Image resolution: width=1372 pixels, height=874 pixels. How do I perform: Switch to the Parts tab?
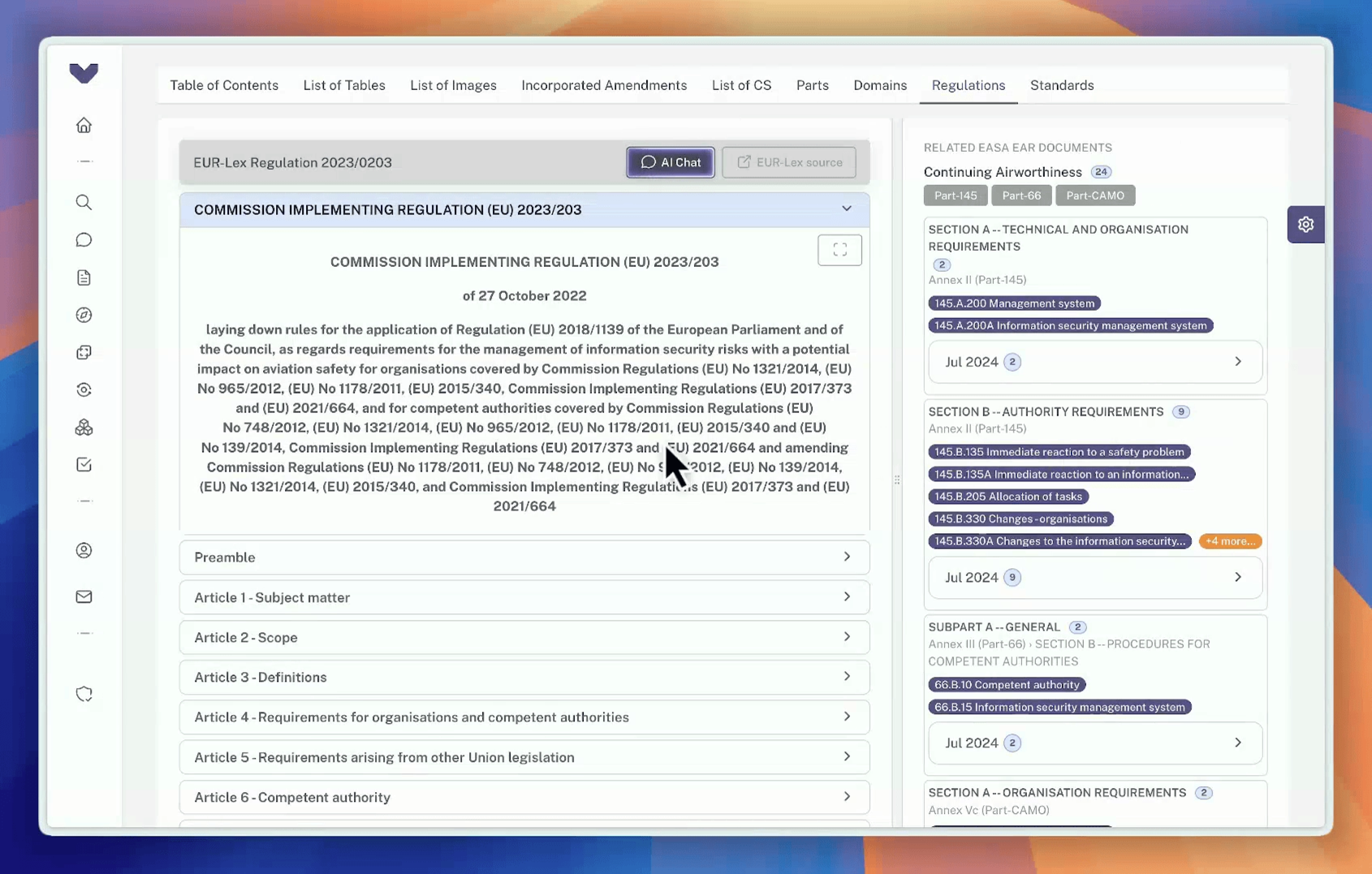813,85
